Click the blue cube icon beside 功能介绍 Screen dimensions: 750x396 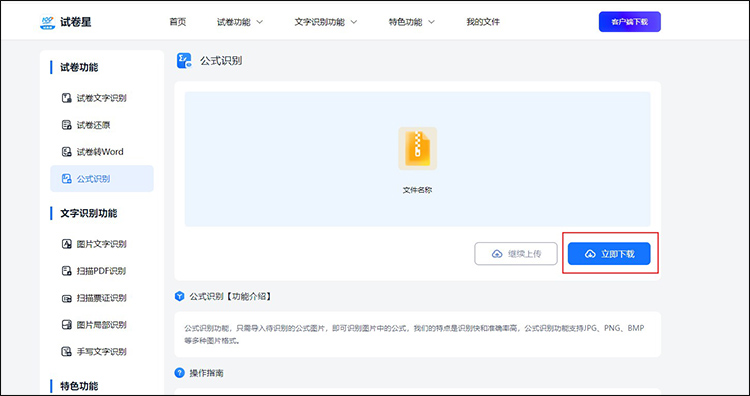click(179, 297)
